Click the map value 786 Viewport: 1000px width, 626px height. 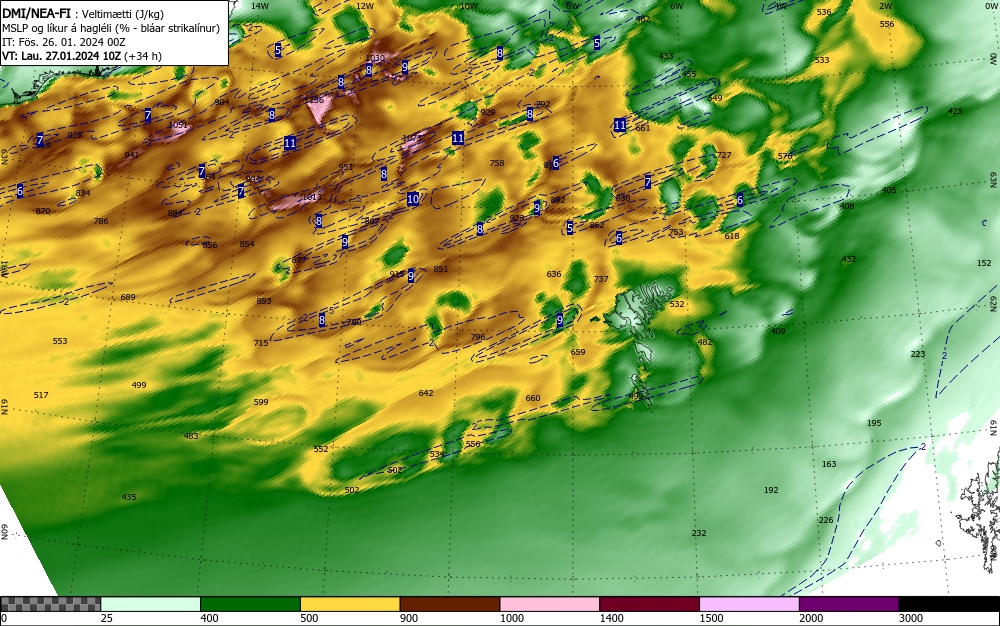click(x=101, y=221)
